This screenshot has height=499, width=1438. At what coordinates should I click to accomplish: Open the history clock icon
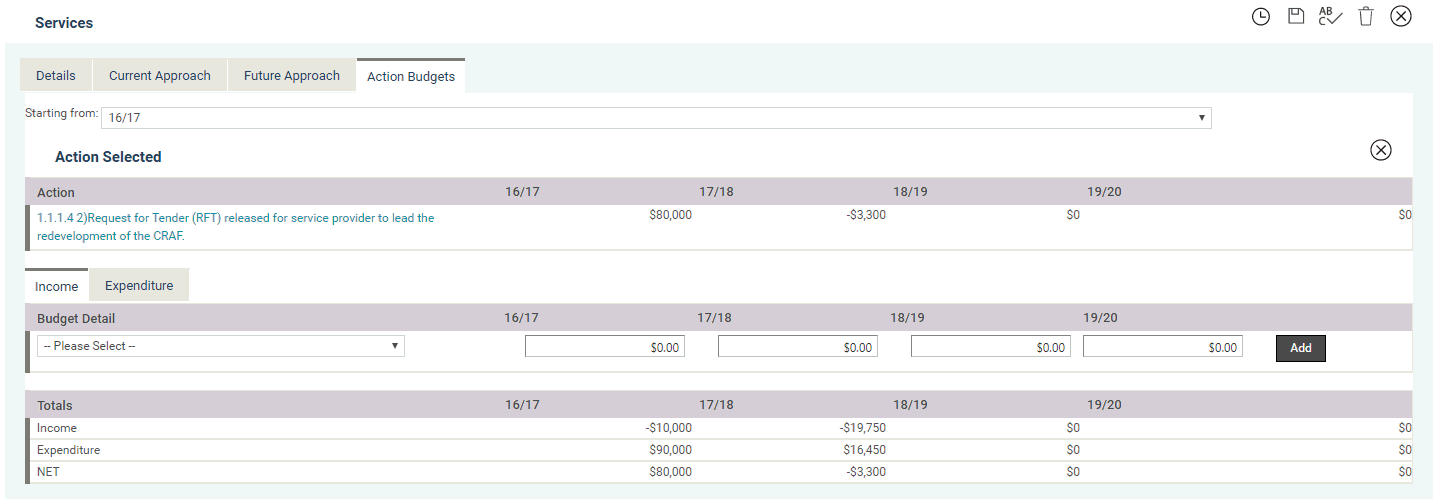1261,17
